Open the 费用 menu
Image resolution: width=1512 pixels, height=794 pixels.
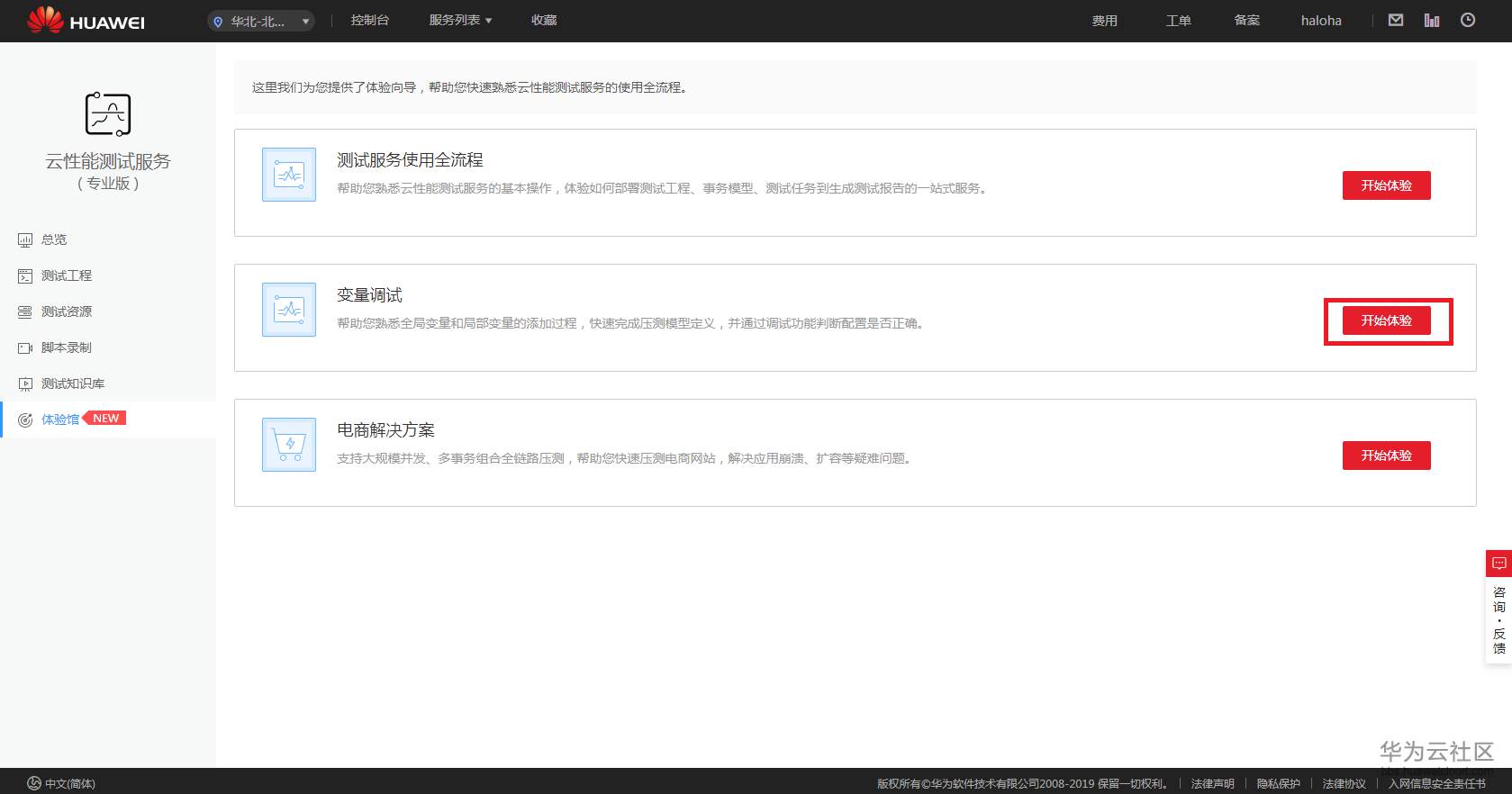(x=1105, y=21)
